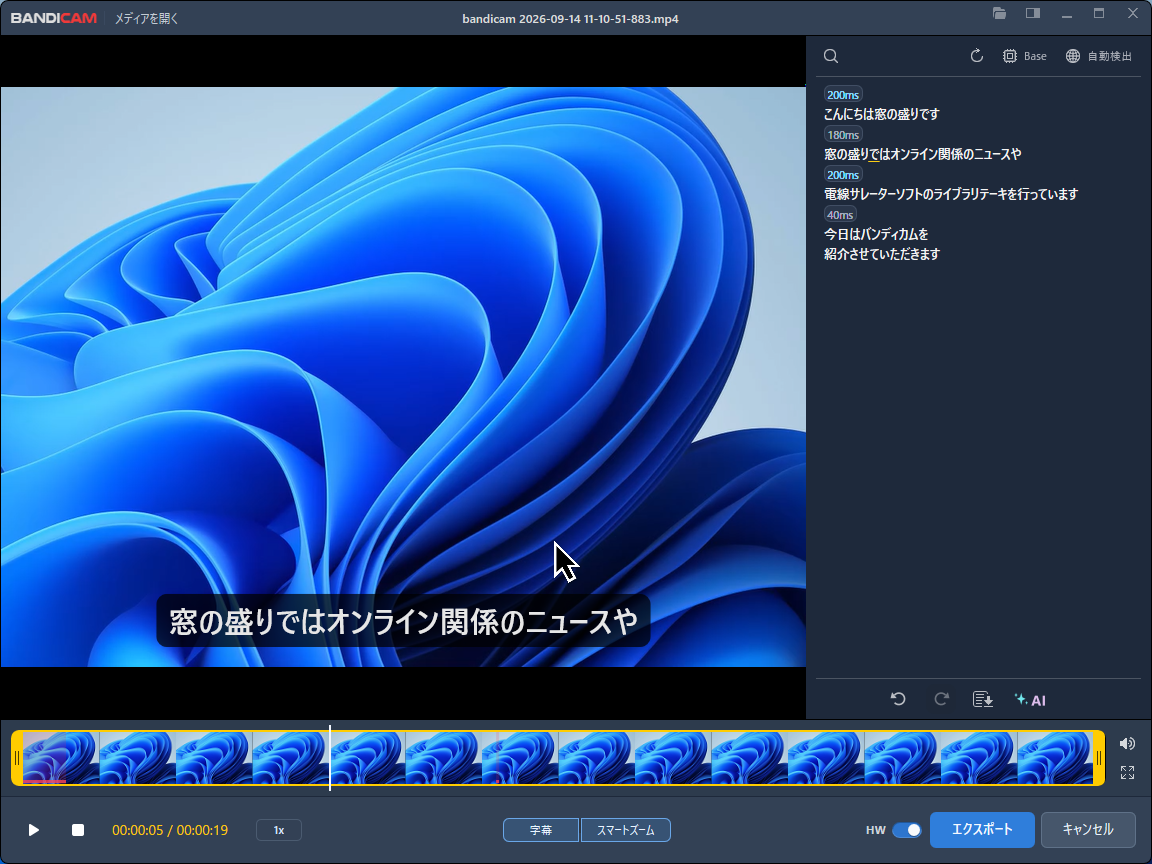Open the 自動検出 language selector
The width and height of the screenshot is (1152, 864).
[1099, 56]
